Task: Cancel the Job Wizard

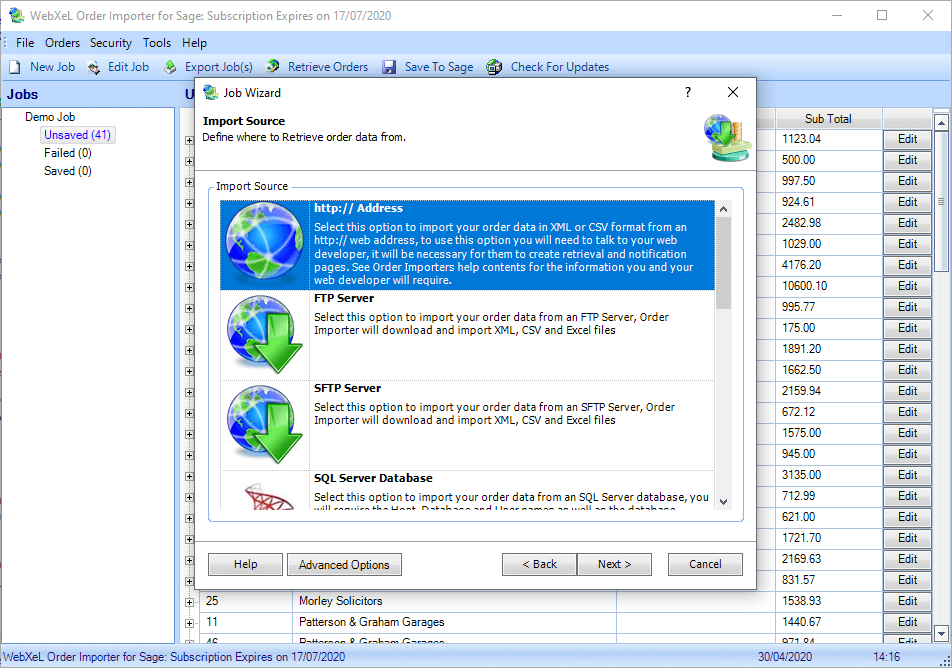Action: (x=705, y=564)
